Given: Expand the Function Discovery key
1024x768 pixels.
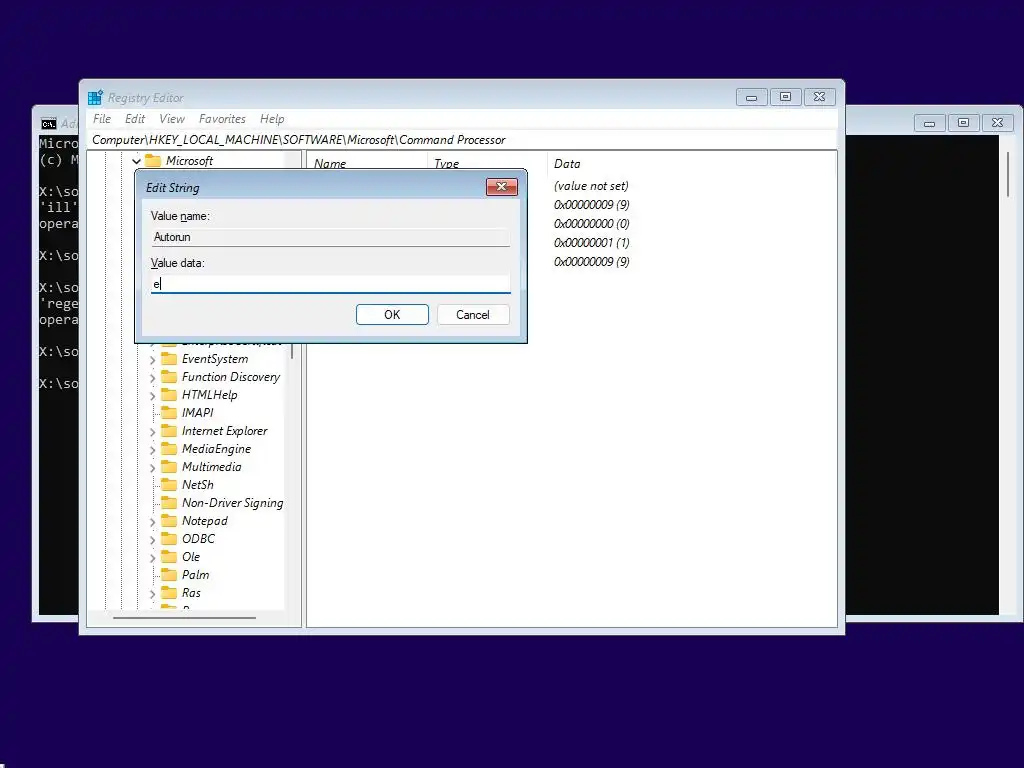Looking at the screenshot, I should point(152,378).
